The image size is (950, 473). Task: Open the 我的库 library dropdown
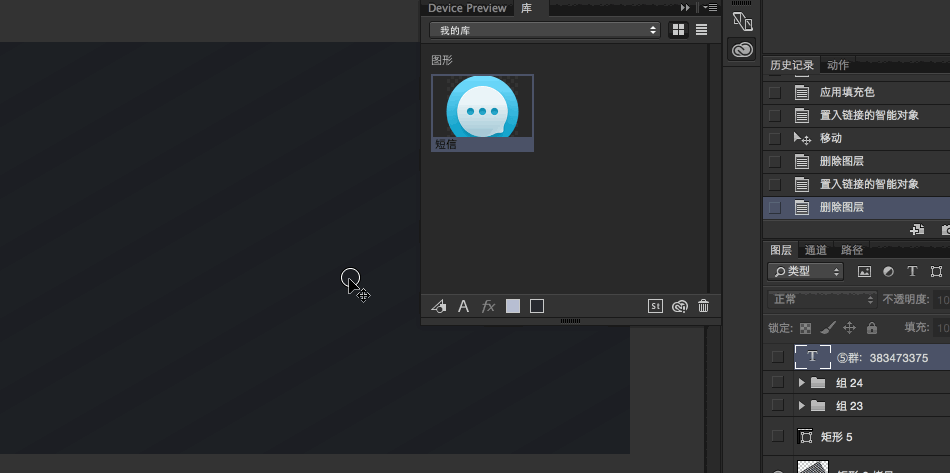pyautogui.click(x=545, y=30)
